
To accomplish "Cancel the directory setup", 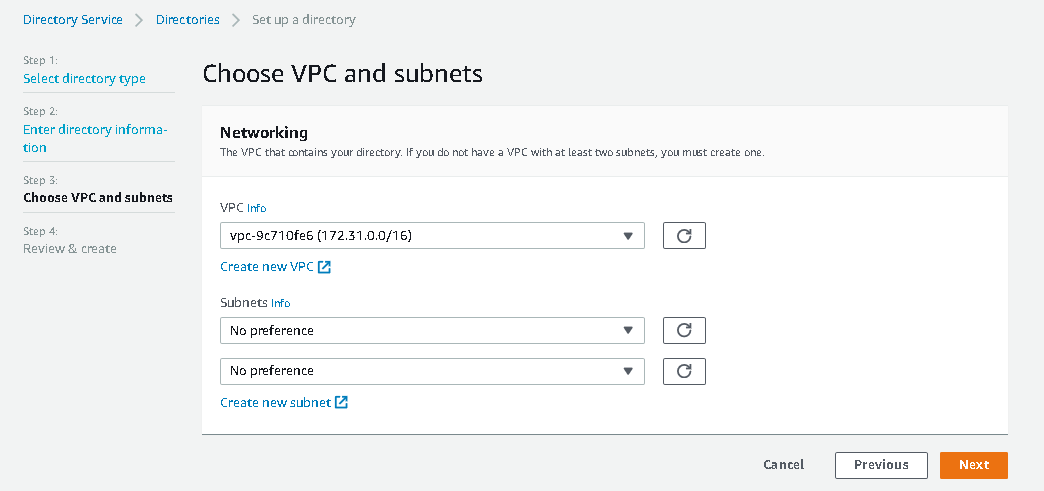I will coord(783,465).
